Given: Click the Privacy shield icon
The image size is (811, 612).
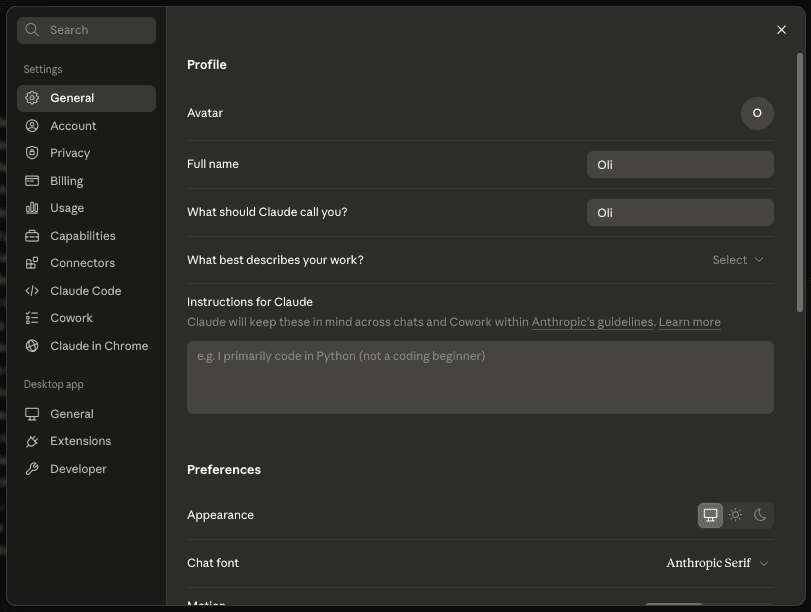Looking at the screenshot, I should tap(32, 153).
